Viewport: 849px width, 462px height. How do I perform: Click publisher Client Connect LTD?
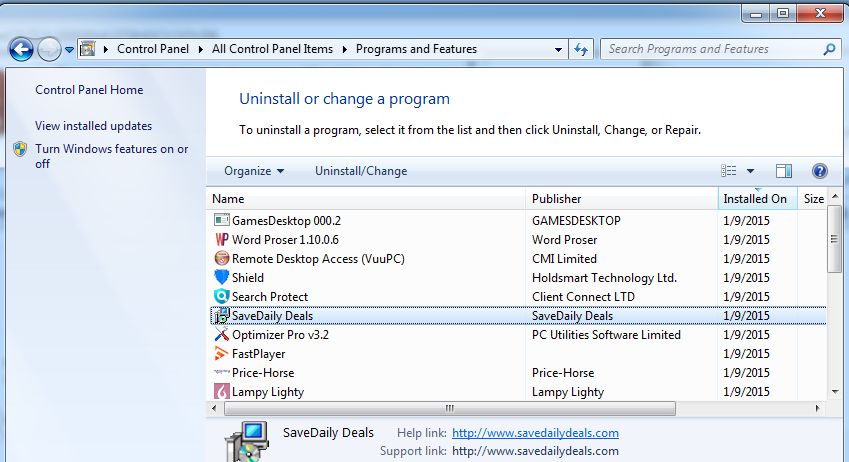(x=583, y=297)
